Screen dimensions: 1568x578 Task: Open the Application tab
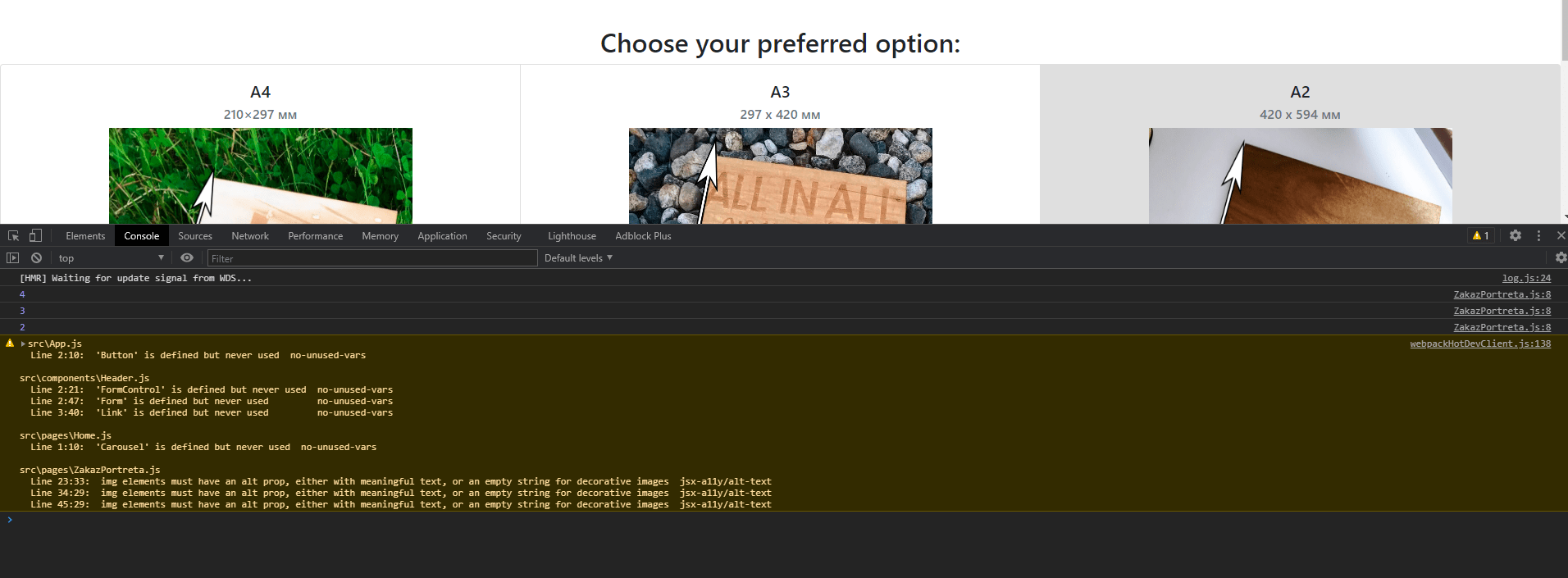point(442,236)
